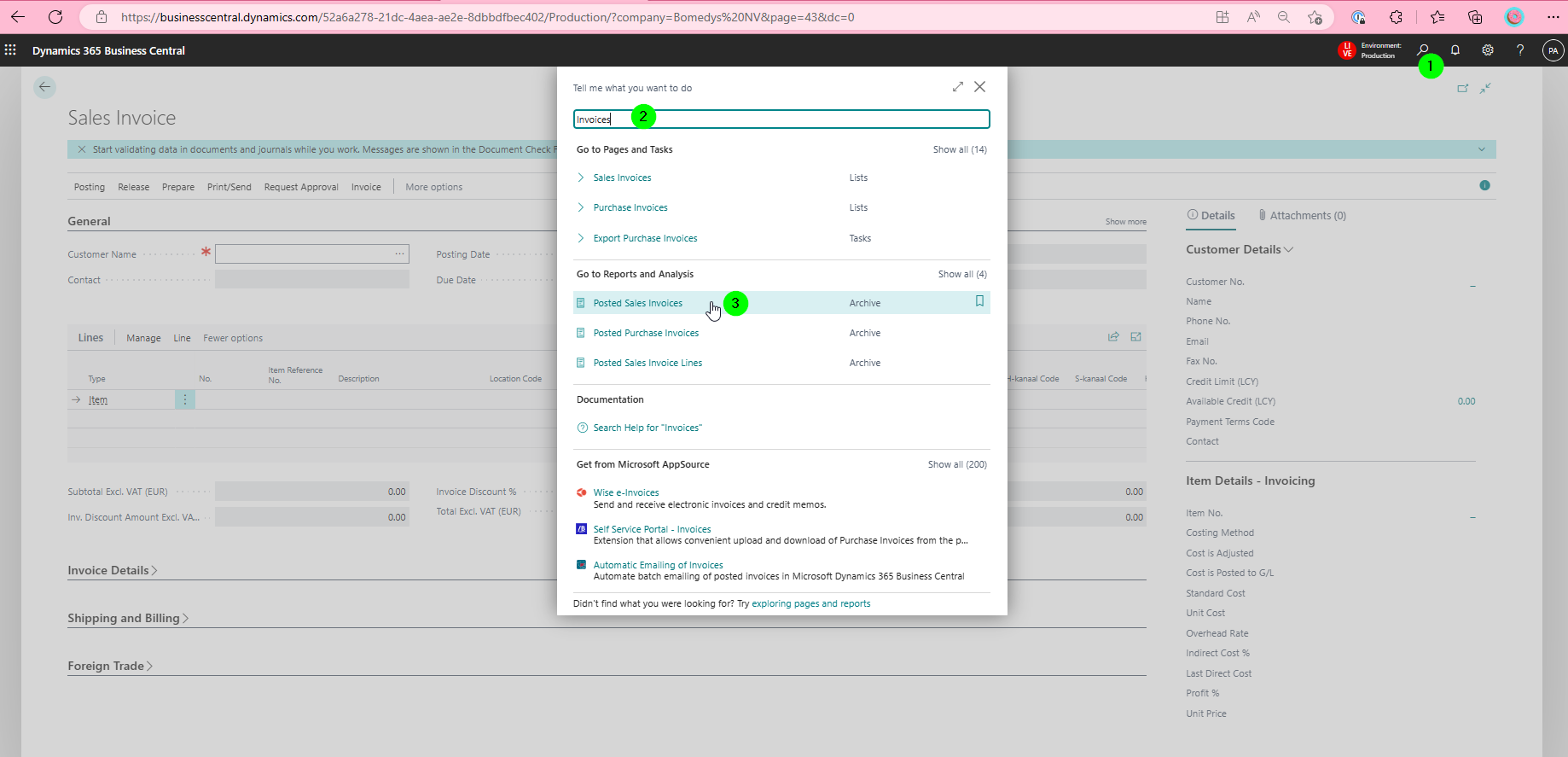Open Posted Purchase Invoices archive
This screenshot has height=757, width=1568.
(646, 333)
